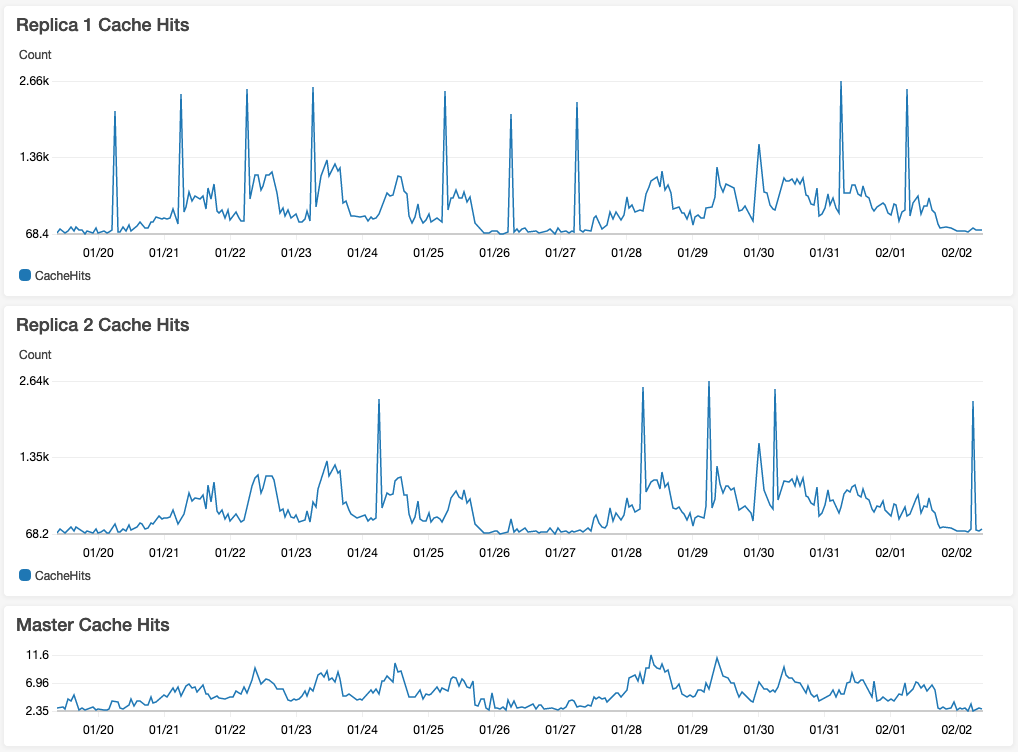Click the 2.35 y-axis value in Master chart
1018x752 pixels.
pos(37,710)
